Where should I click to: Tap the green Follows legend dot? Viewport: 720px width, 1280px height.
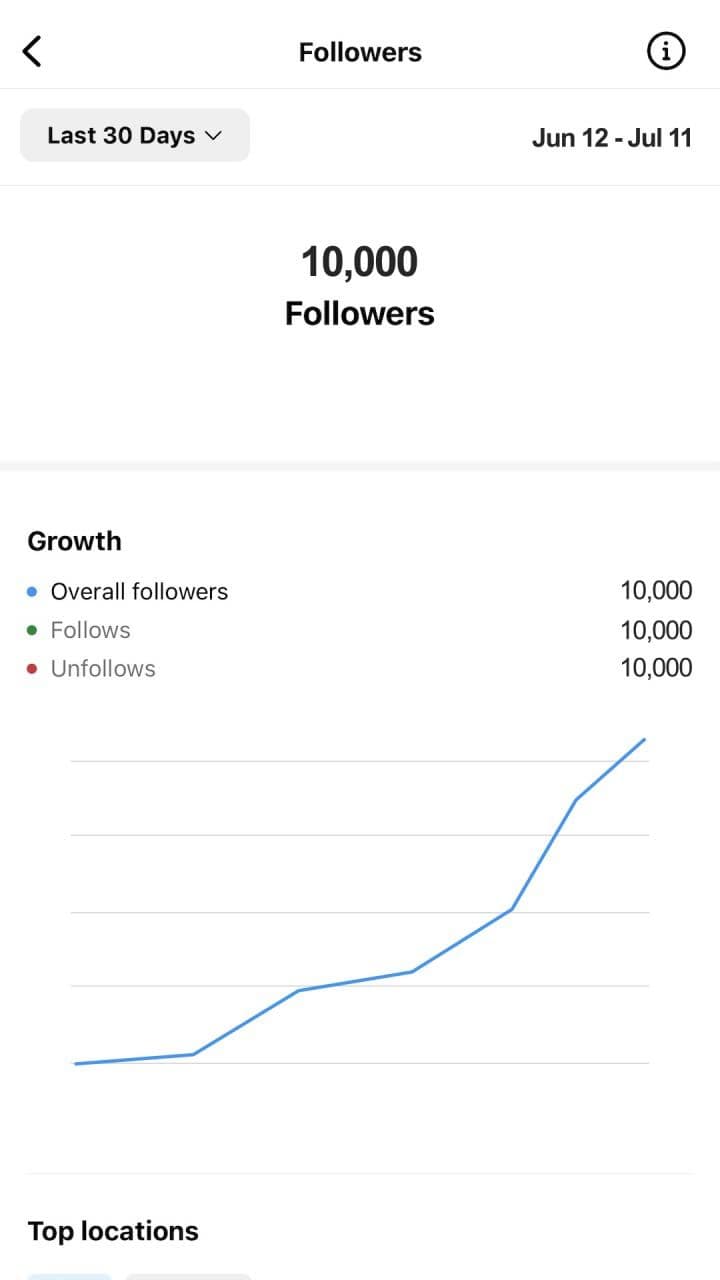[x=31, y=630]
